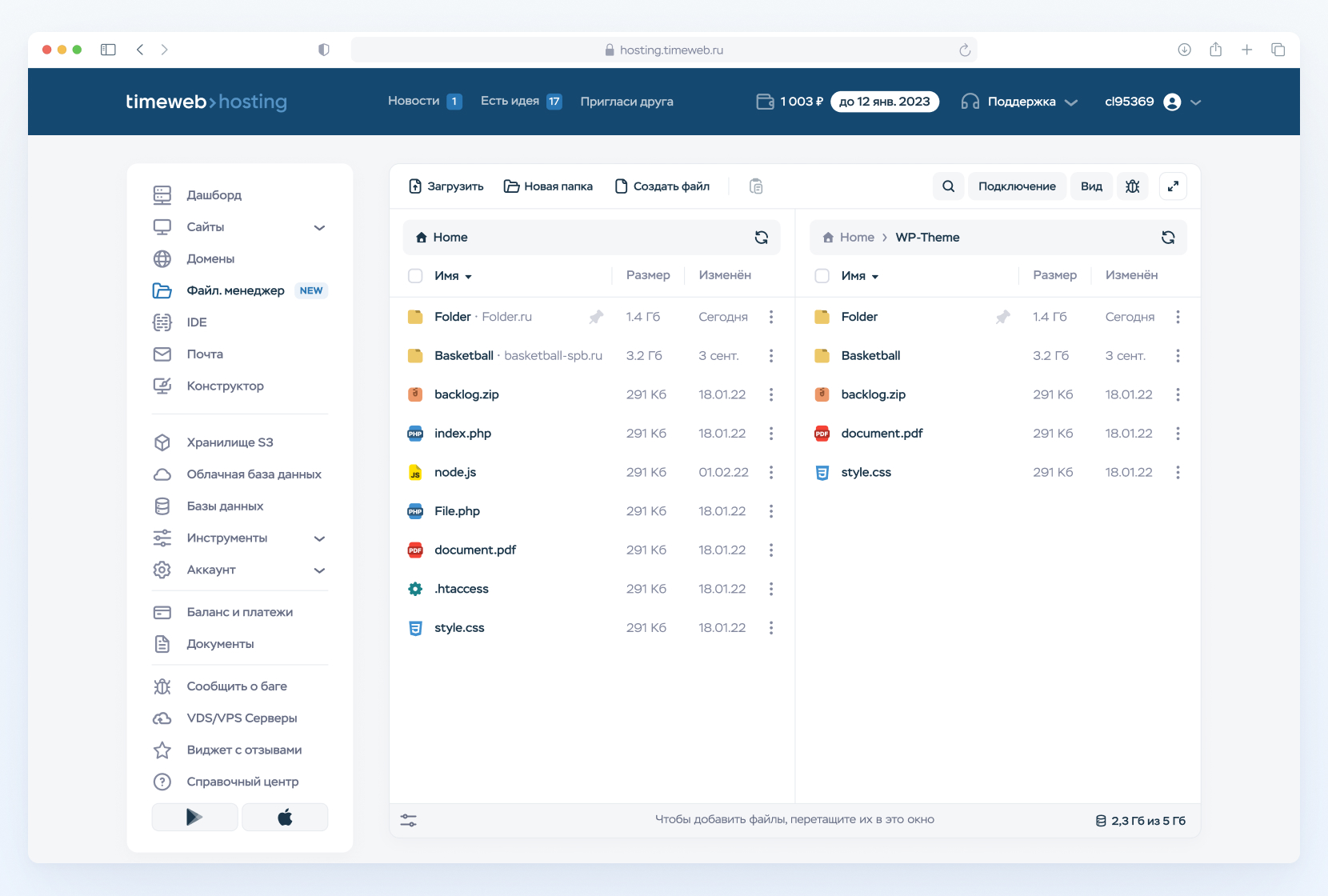Open Почта in sidebar
The width and height of the screenshot is (1328, 896).
click(205, 354)
